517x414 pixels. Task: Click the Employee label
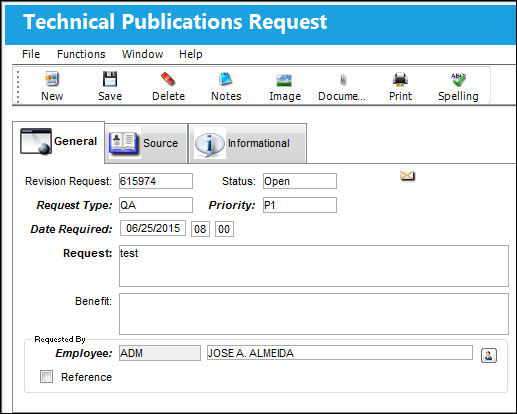click(84, 353)
